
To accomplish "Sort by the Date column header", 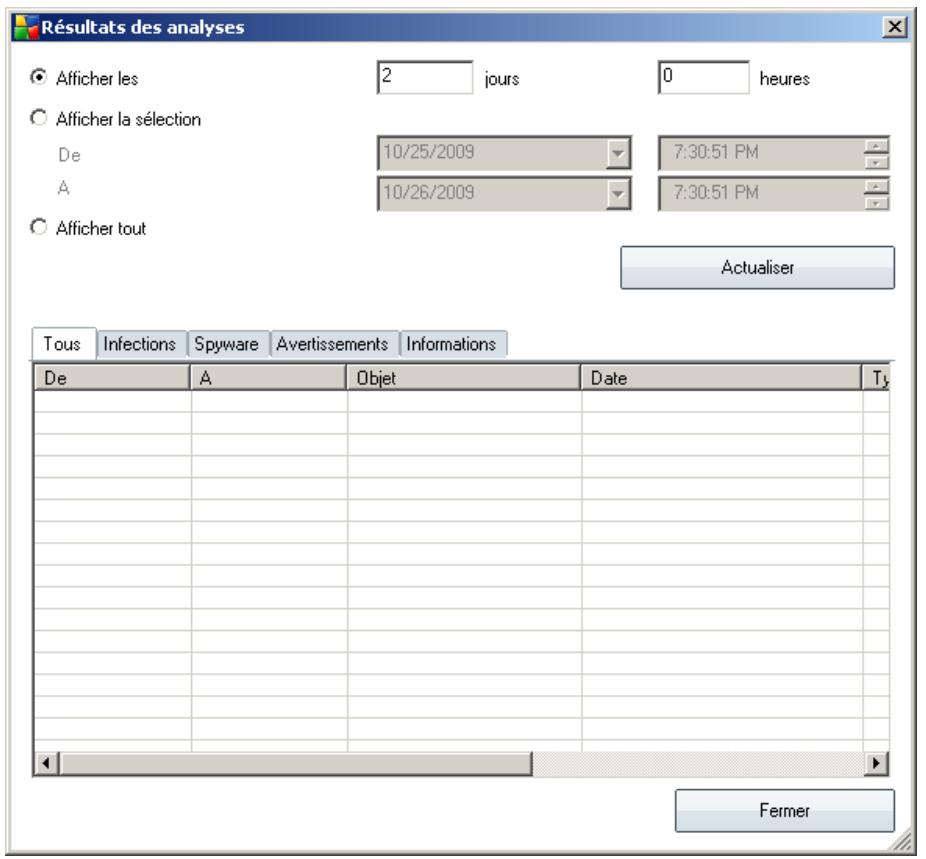I will 721,378.
